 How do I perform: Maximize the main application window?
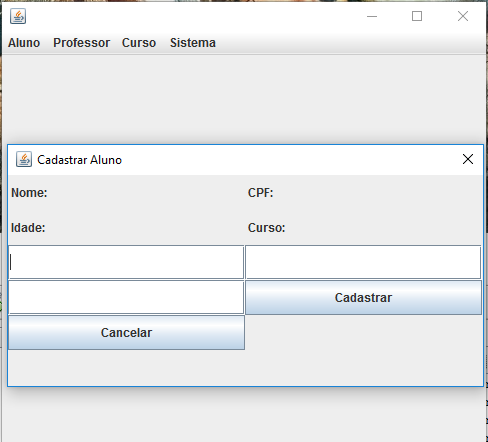click(417, 16)
